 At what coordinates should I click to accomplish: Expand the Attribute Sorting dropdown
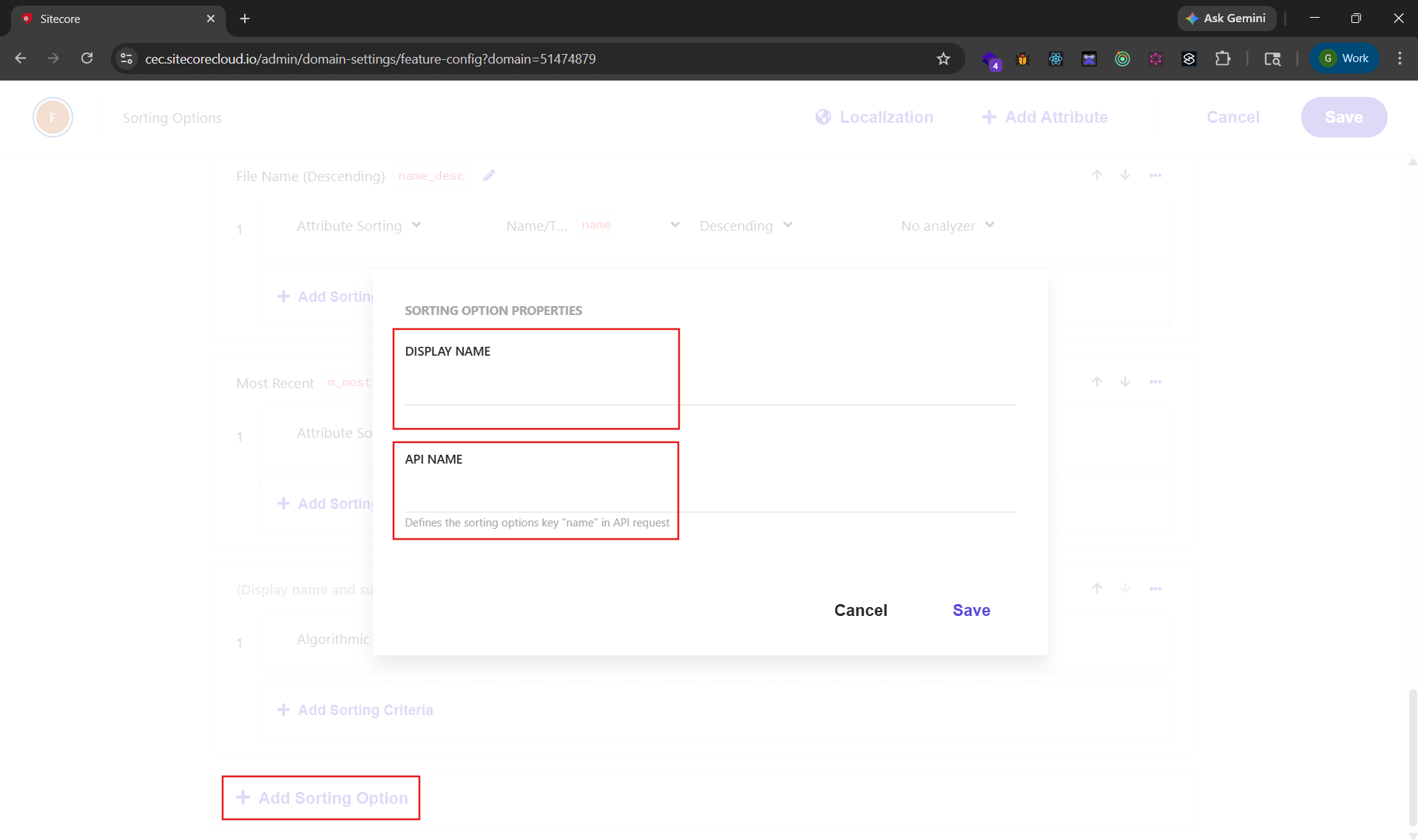point(359,226)
